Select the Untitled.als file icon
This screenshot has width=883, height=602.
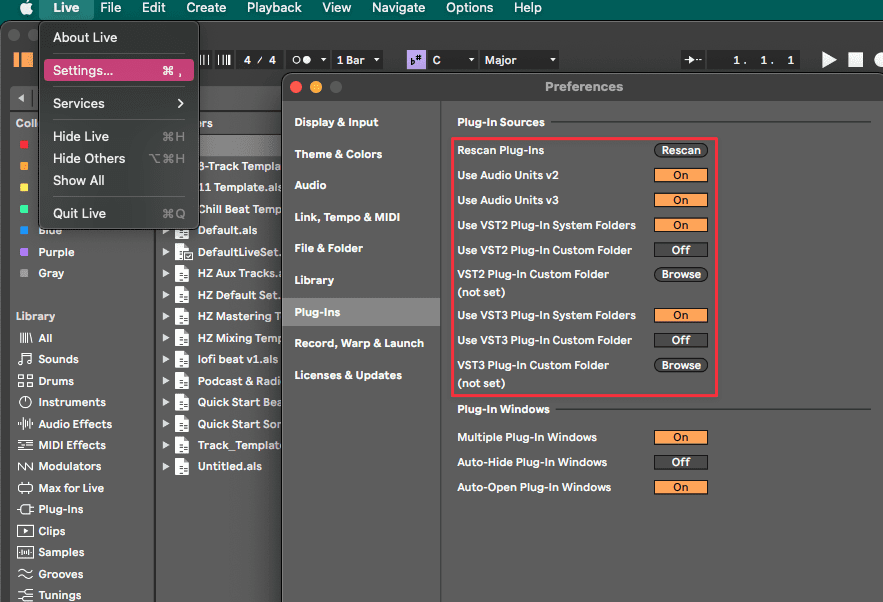[182, 467]
